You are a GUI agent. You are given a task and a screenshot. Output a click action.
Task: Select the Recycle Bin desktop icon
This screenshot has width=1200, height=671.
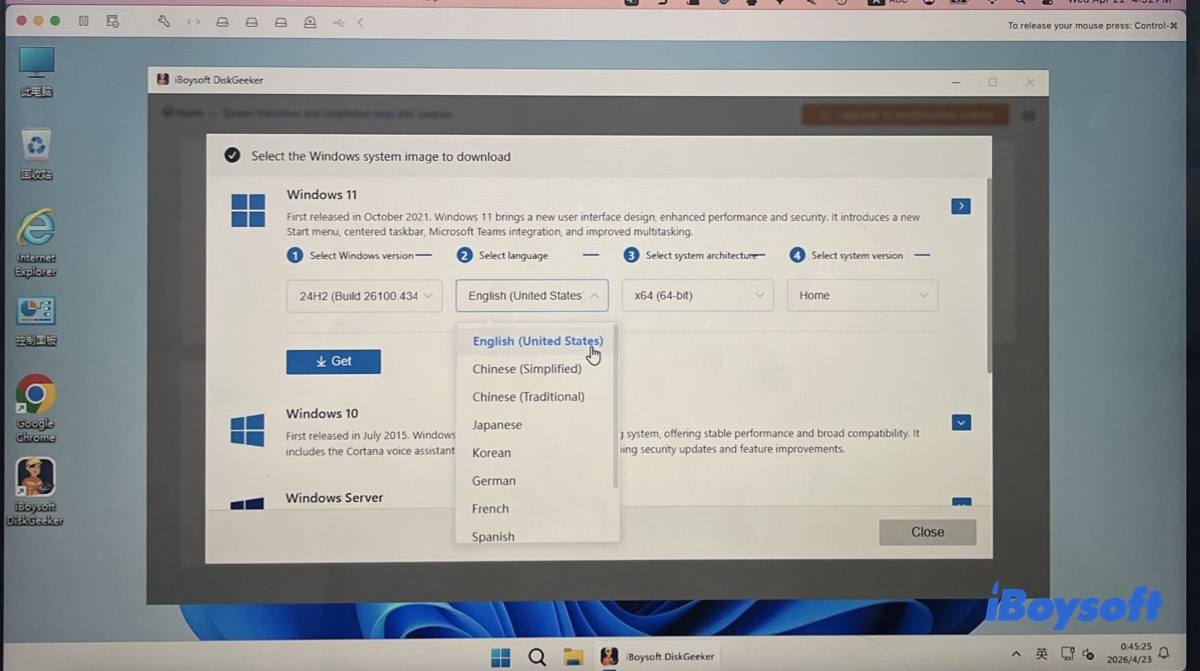[36, 155]
